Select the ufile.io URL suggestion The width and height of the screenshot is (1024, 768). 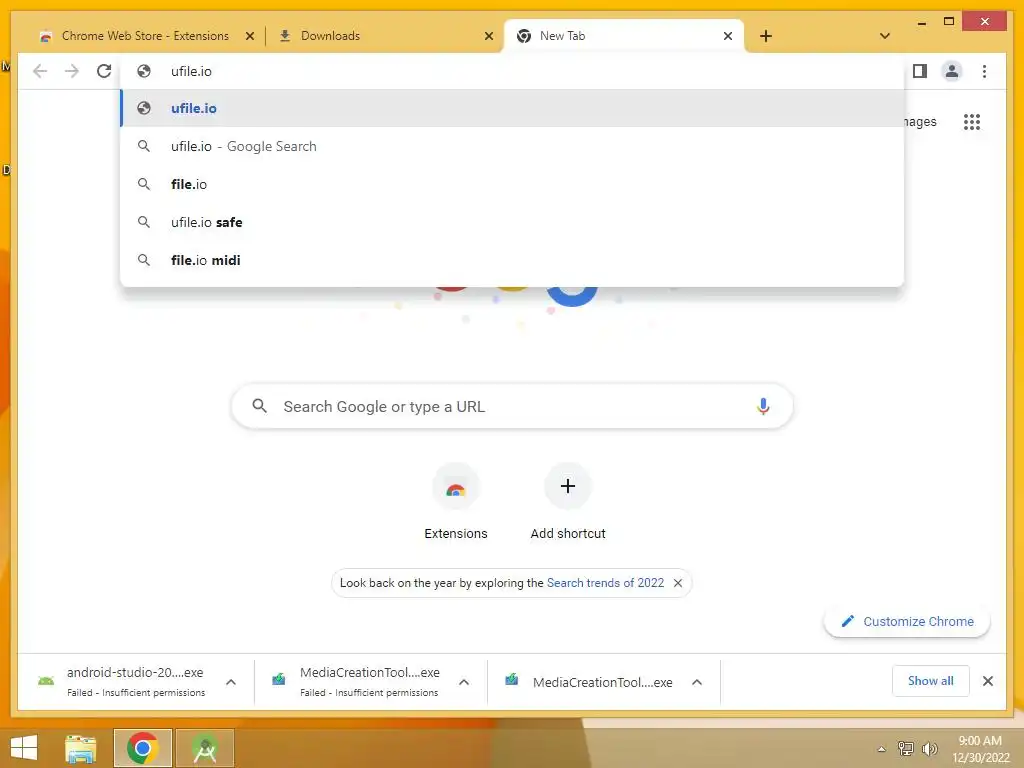(x=512, y=108)
